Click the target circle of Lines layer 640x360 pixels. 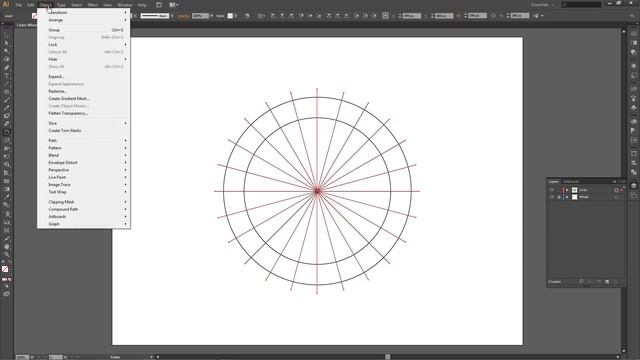[616, 190]
